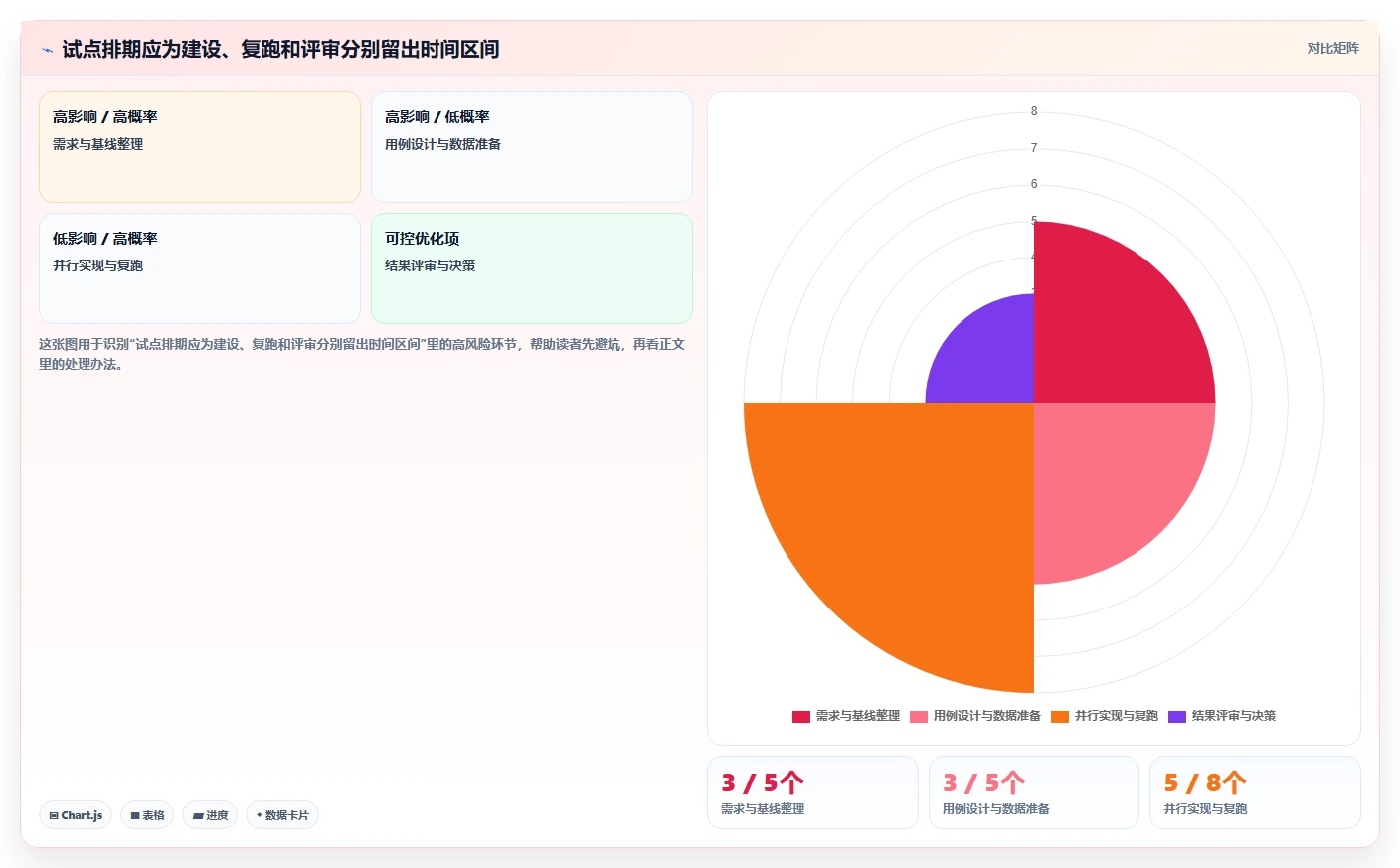Click the 结果评审与决策 text in green card
Viewport: 1400px width, 868px height.
click(431, 265)
